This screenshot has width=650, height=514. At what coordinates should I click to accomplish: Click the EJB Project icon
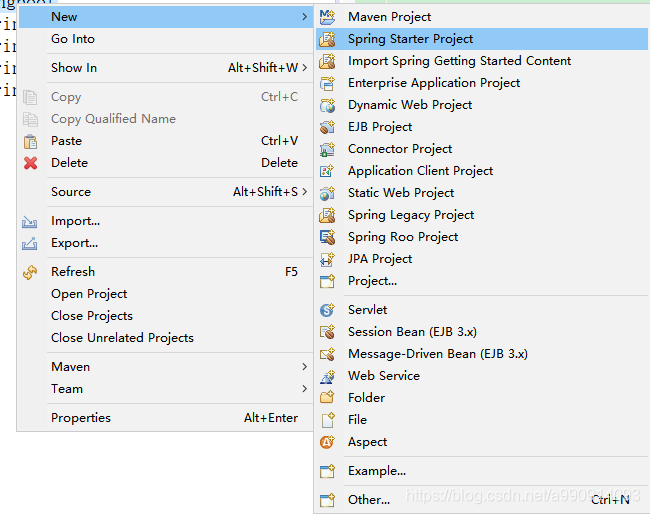pyautogui.click(x=327, y=127)
